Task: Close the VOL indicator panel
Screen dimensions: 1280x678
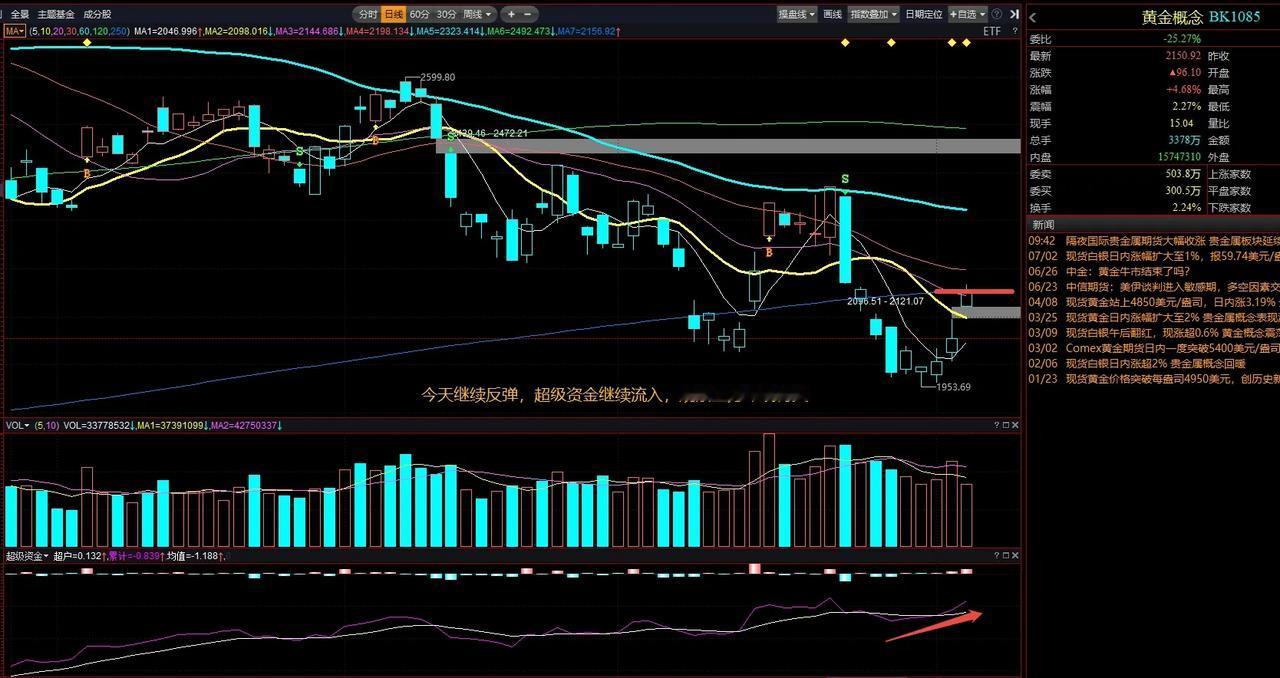Action: coord(1016,425)
